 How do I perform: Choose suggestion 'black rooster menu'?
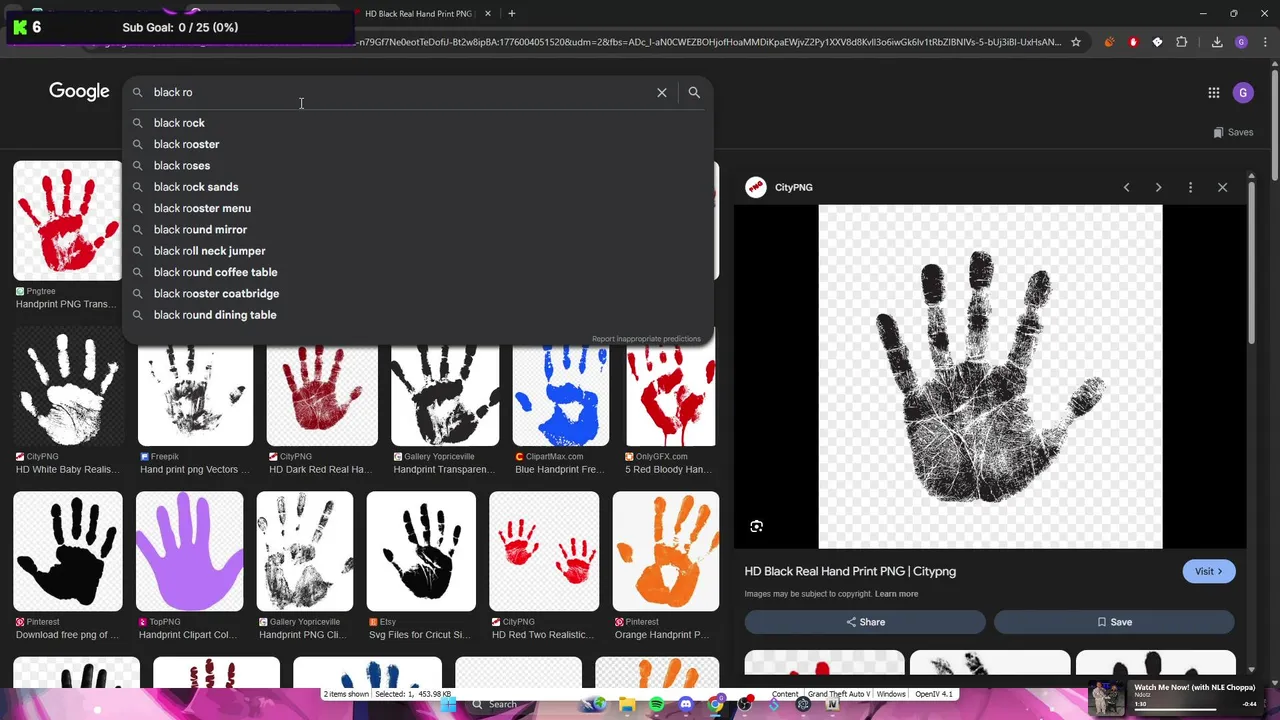click(417, 208)
